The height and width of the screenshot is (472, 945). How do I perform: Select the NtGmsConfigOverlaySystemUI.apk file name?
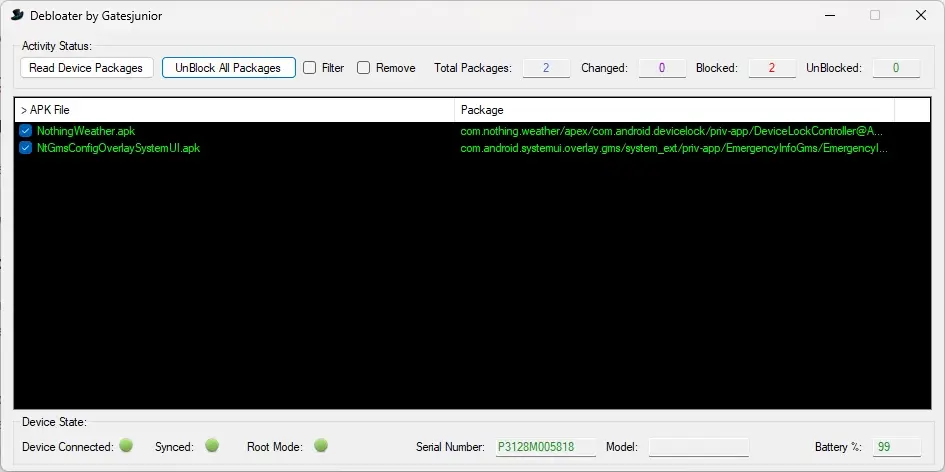pos(118,148)
